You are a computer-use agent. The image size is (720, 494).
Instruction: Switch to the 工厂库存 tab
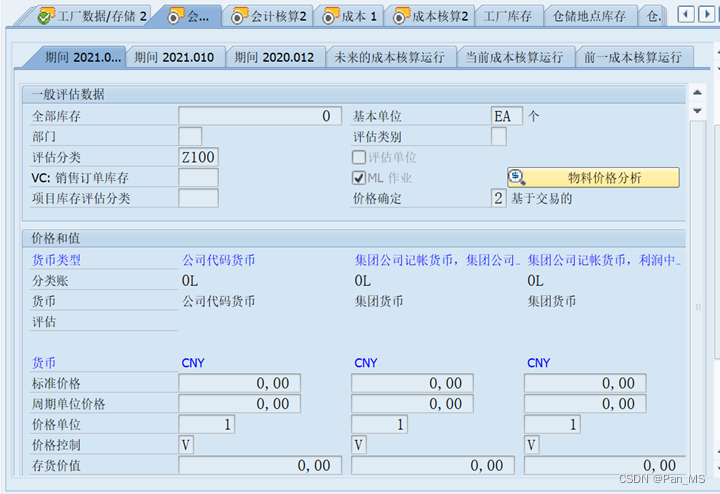507,17
